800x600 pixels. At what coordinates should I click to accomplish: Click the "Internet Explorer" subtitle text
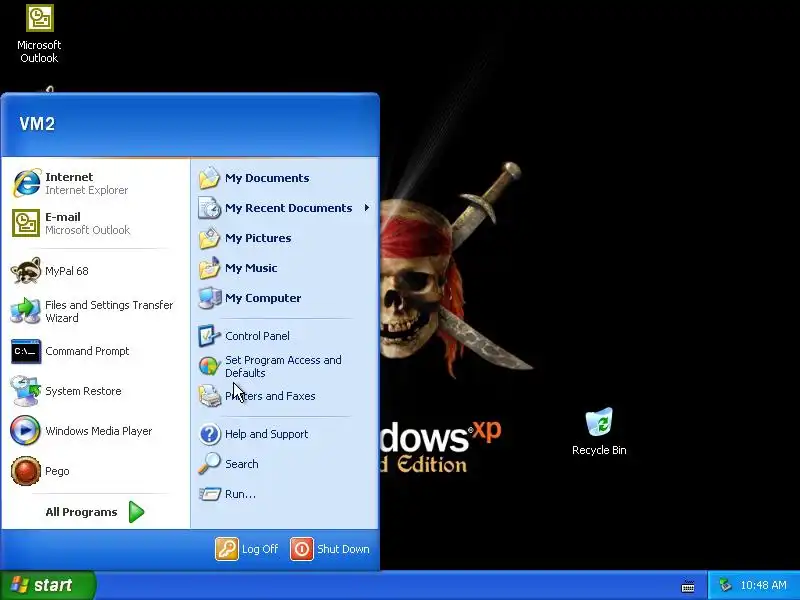click(87, 190)
